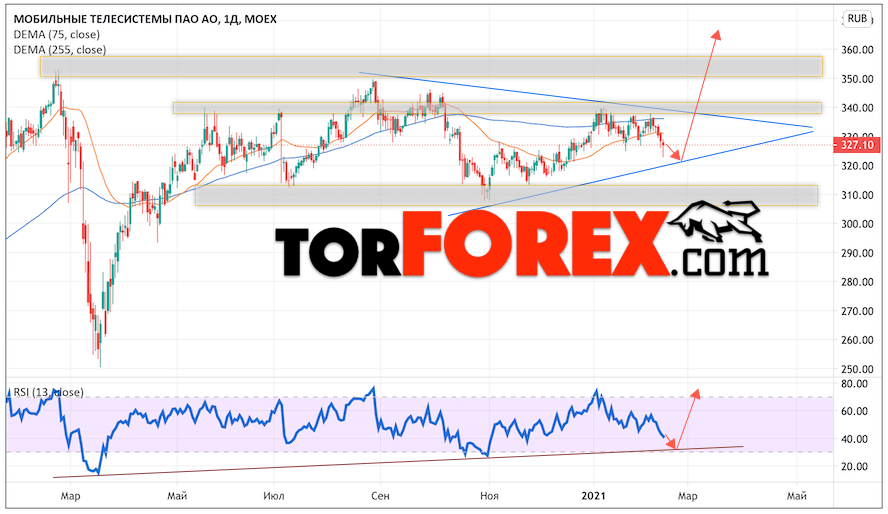Screen dimensions: 888x514
Task: Click the RUB currency button
Action: (x=857, y=19)
